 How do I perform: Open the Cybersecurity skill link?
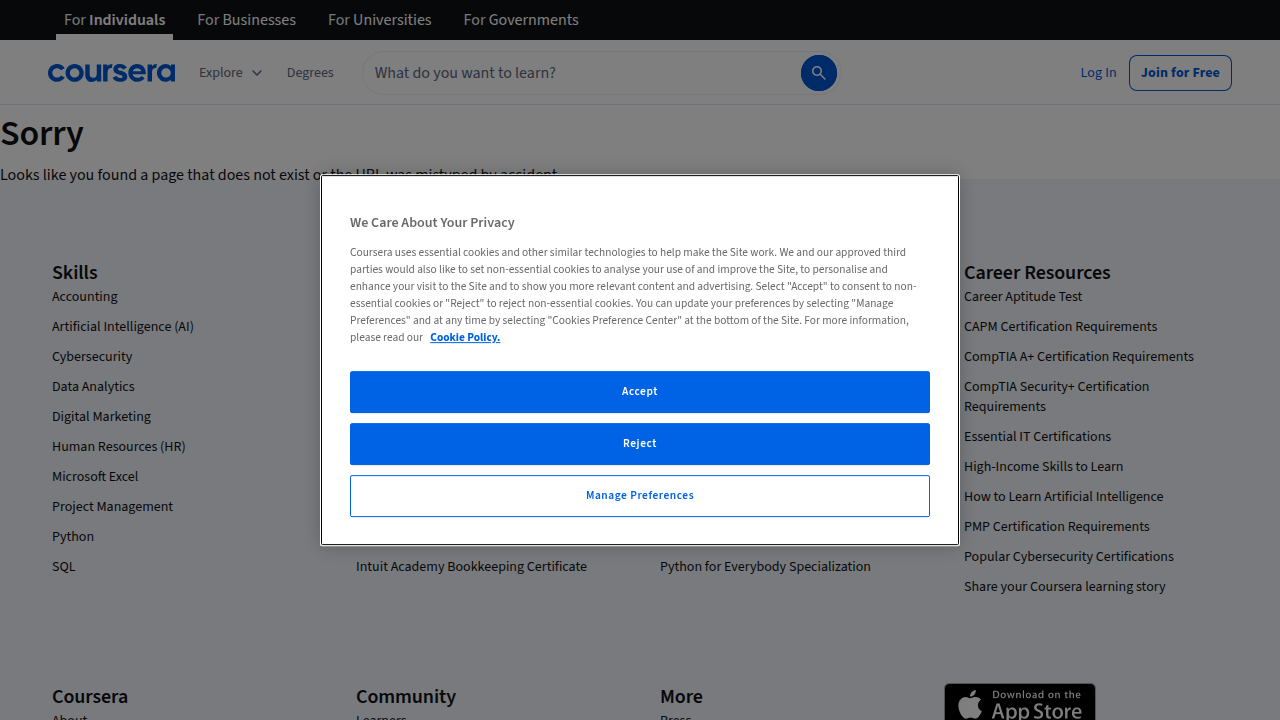pos(92,357)
